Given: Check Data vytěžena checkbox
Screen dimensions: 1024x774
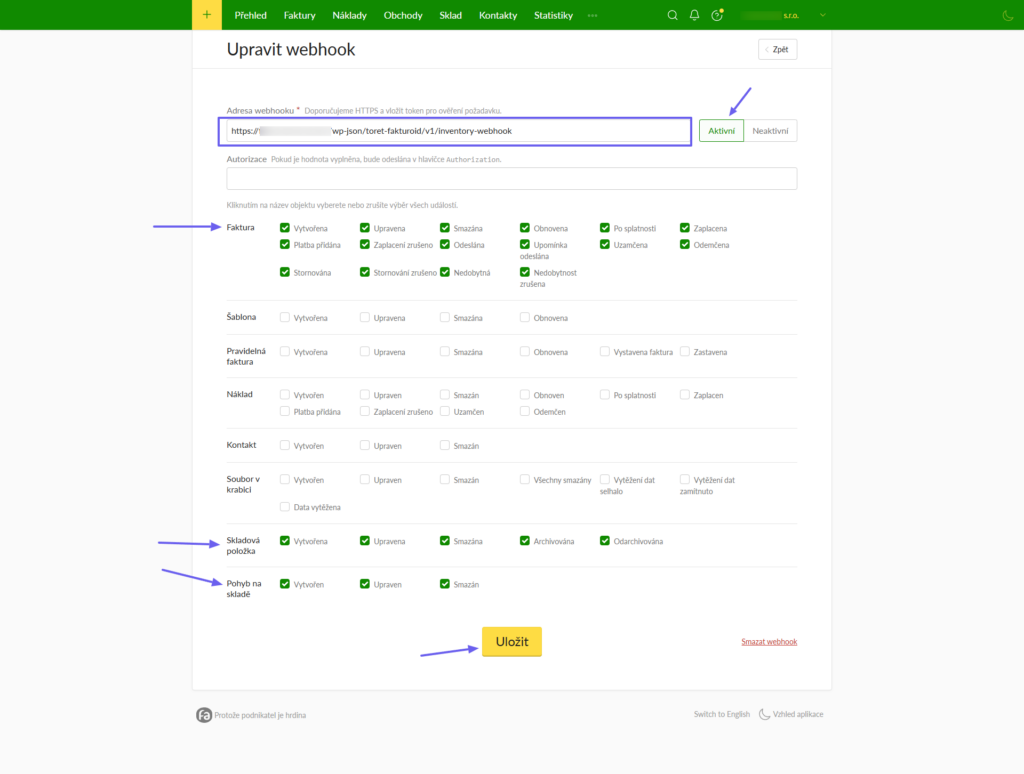Looking at the screenshot, I should coord(285,507).
